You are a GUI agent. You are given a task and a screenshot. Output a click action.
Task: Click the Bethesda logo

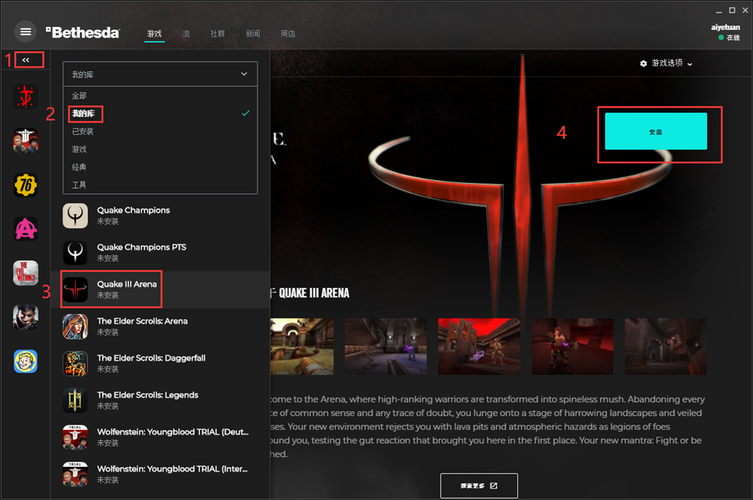point(83,32)
